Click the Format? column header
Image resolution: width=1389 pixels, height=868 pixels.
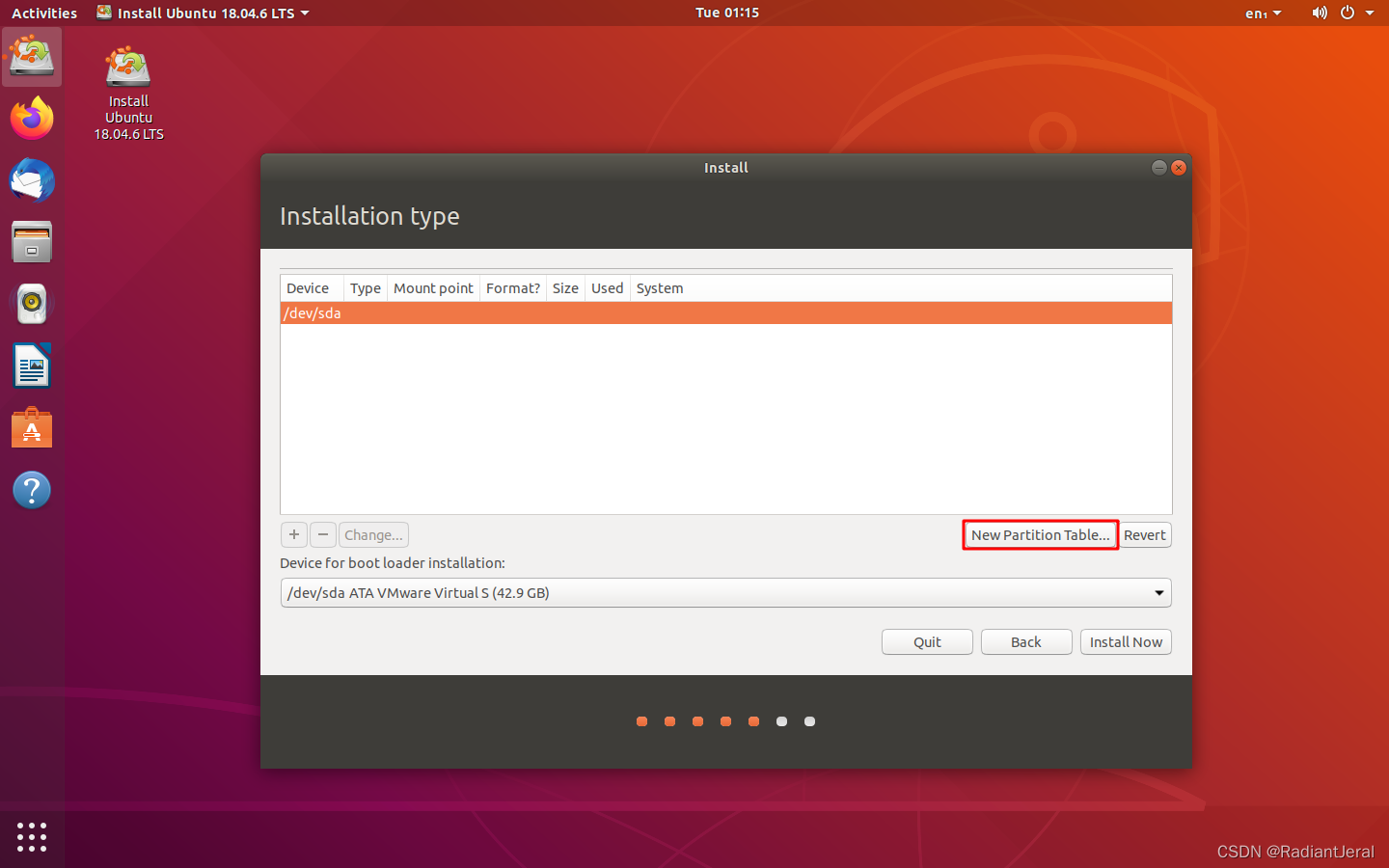tap(513, 288)
